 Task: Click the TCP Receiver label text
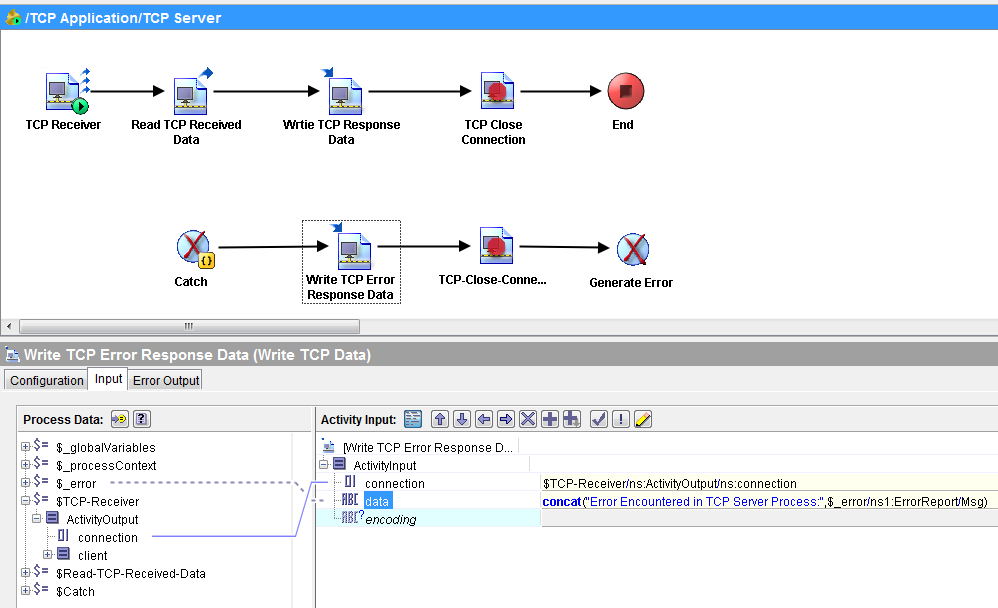[63, 125]
